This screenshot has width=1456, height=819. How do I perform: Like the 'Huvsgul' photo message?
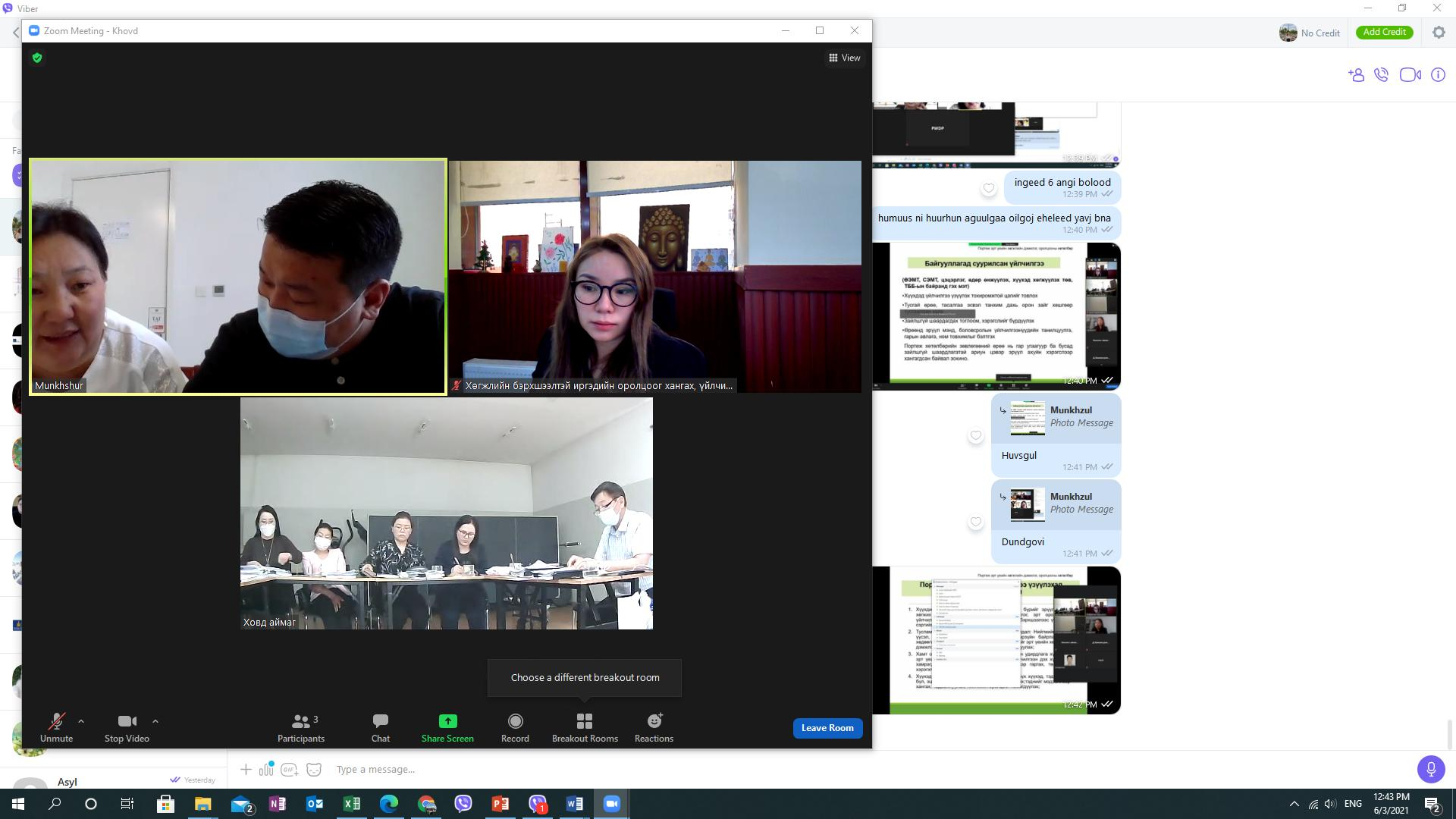click(x=976, y=435)
